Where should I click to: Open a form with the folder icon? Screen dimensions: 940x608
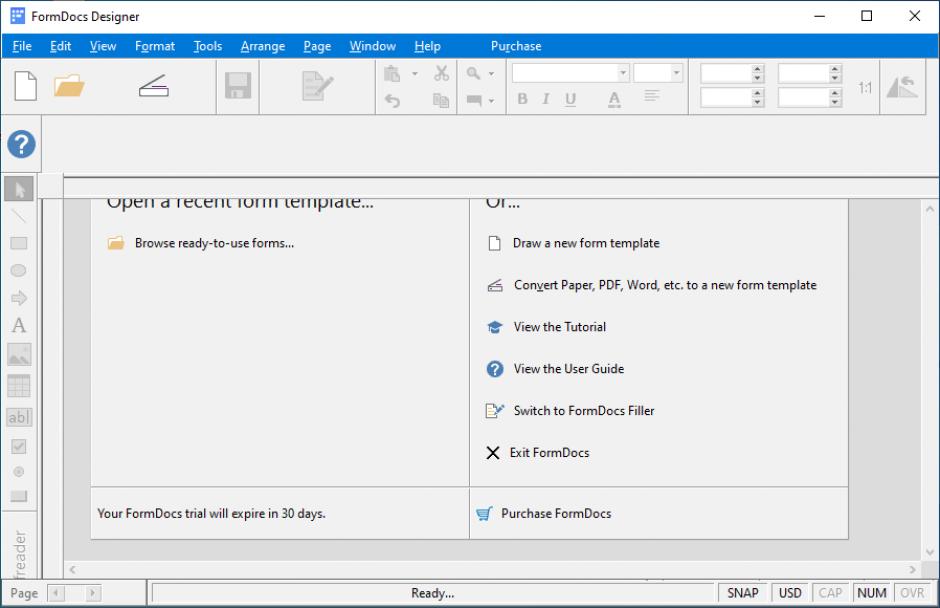click(x=69, y=86)
